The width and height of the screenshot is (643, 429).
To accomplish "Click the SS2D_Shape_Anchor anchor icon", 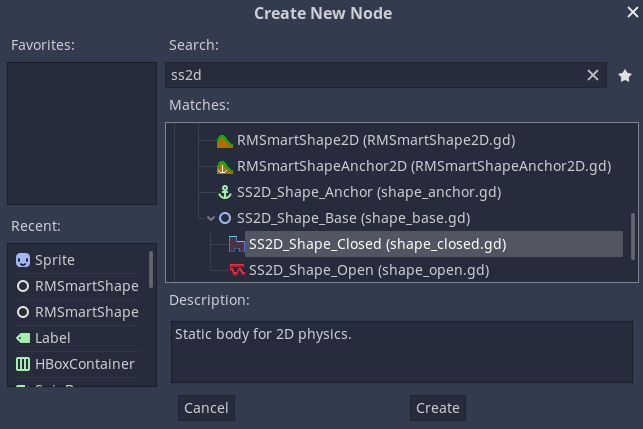I will (225, 192).
